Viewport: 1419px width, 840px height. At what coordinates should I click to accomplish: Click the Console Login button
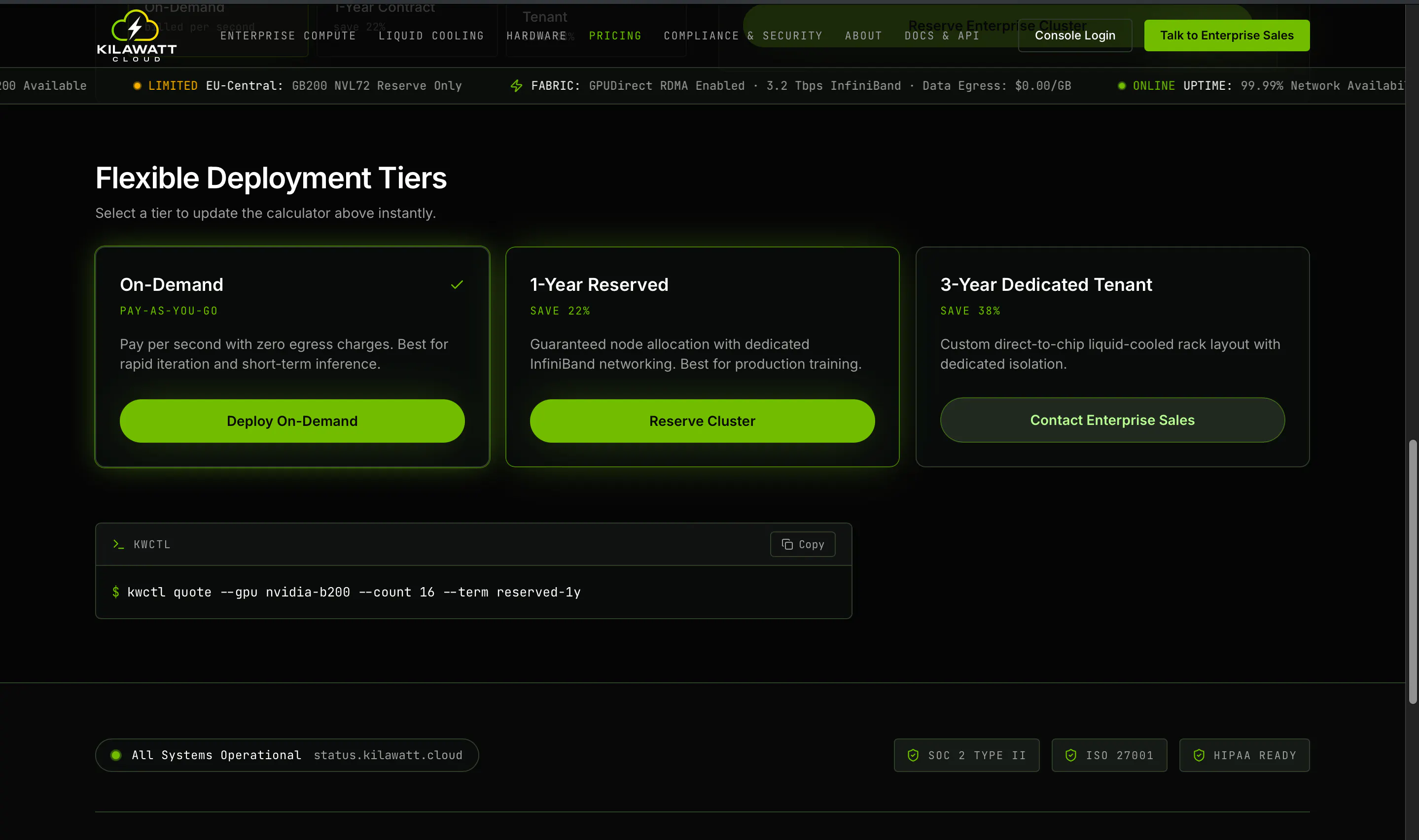(x=1075, y=35)
